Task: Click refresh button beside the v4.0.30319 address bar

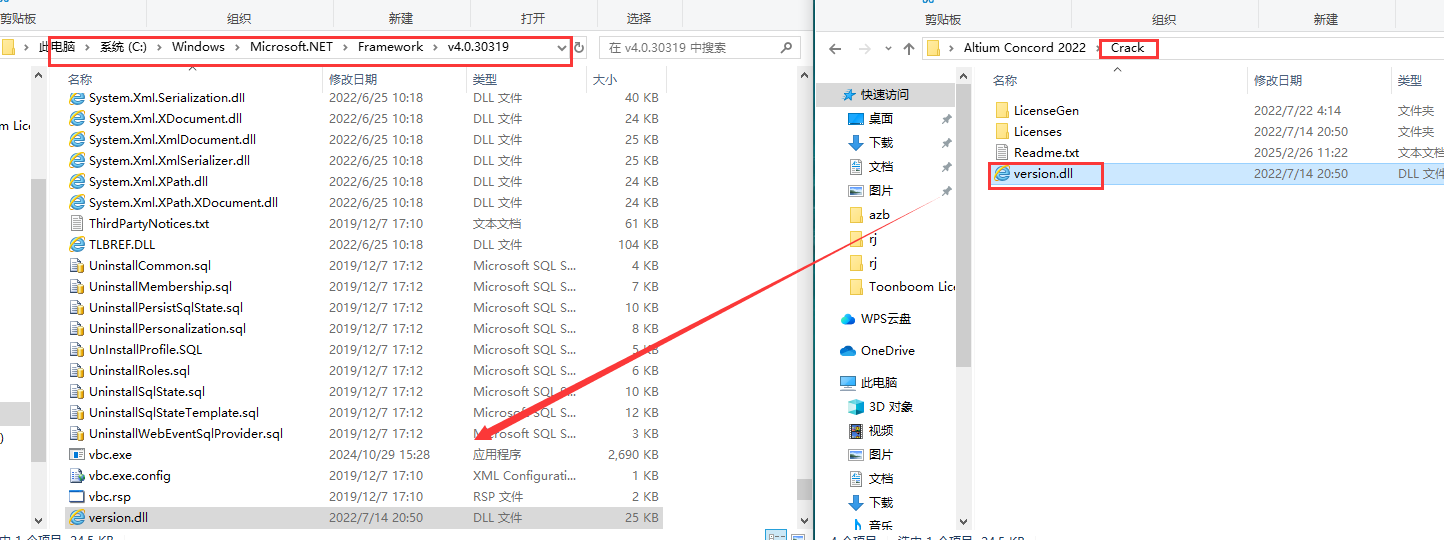Action: 579,48
